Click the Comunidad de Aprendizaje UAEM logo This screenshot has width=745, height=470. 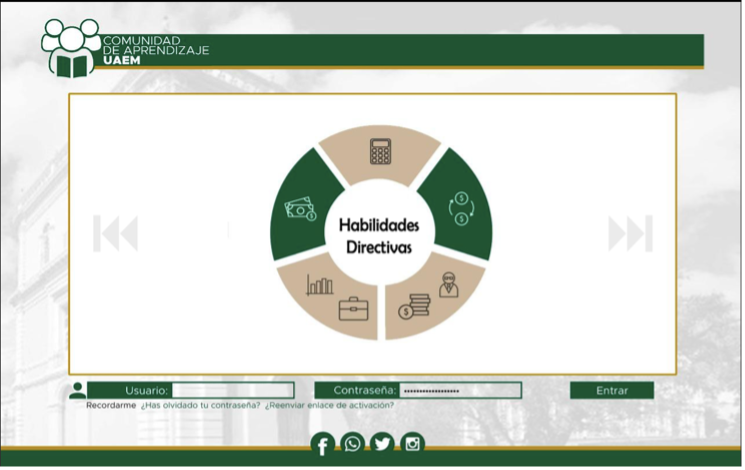pos(72,48)
